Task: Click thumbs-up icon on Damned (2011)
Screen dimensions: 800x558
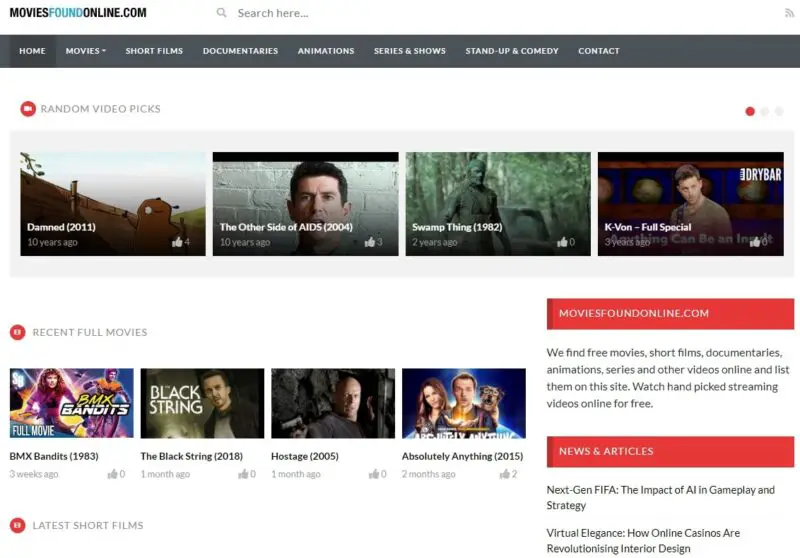Action: [177, 242]
